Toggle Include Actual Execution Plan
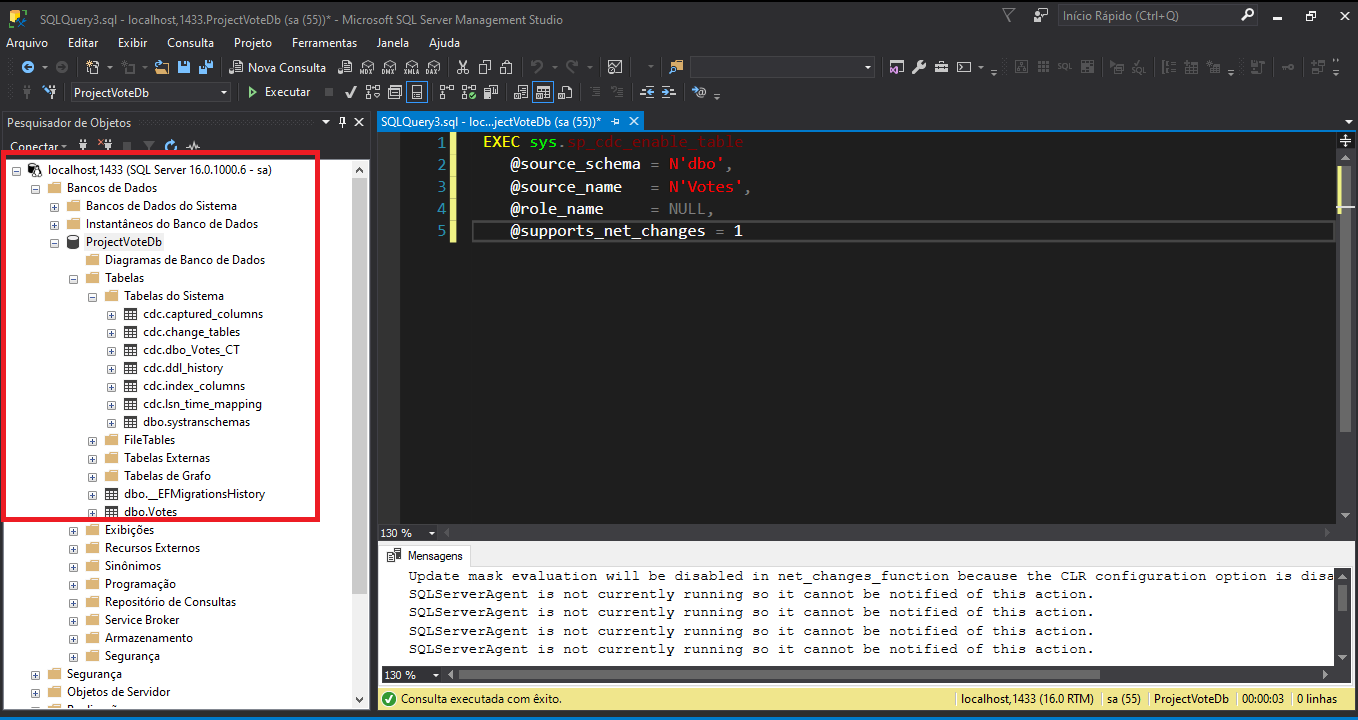 pos(446,92)
